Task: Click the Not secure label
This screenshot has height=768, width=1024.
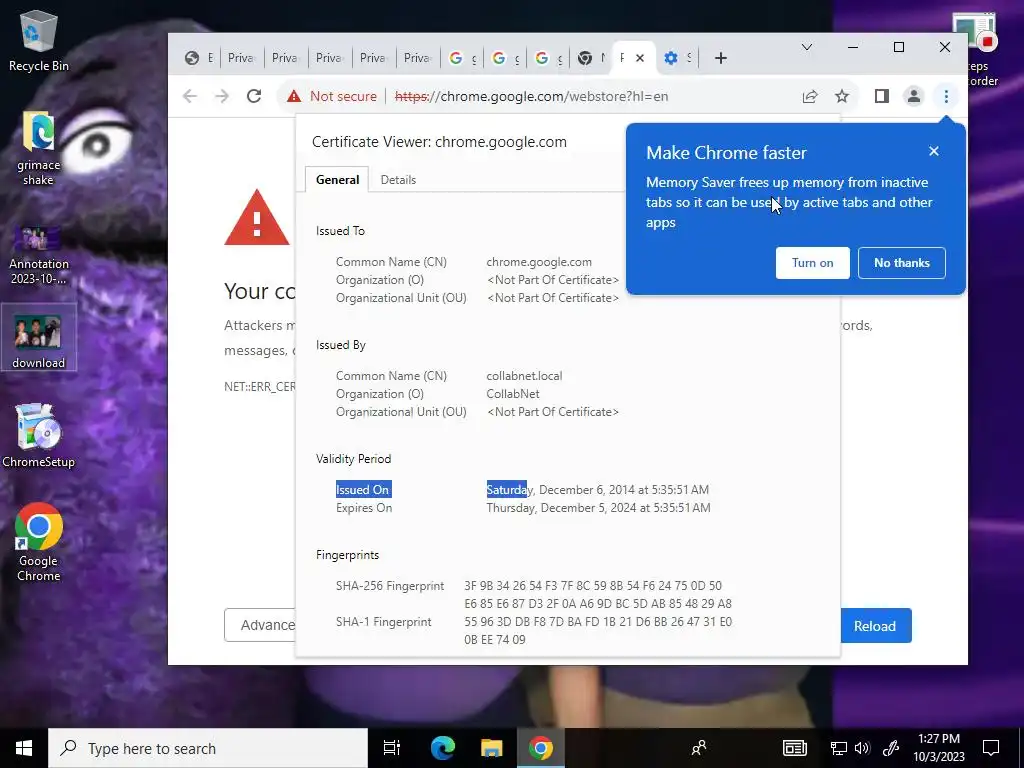Action: 344,97
